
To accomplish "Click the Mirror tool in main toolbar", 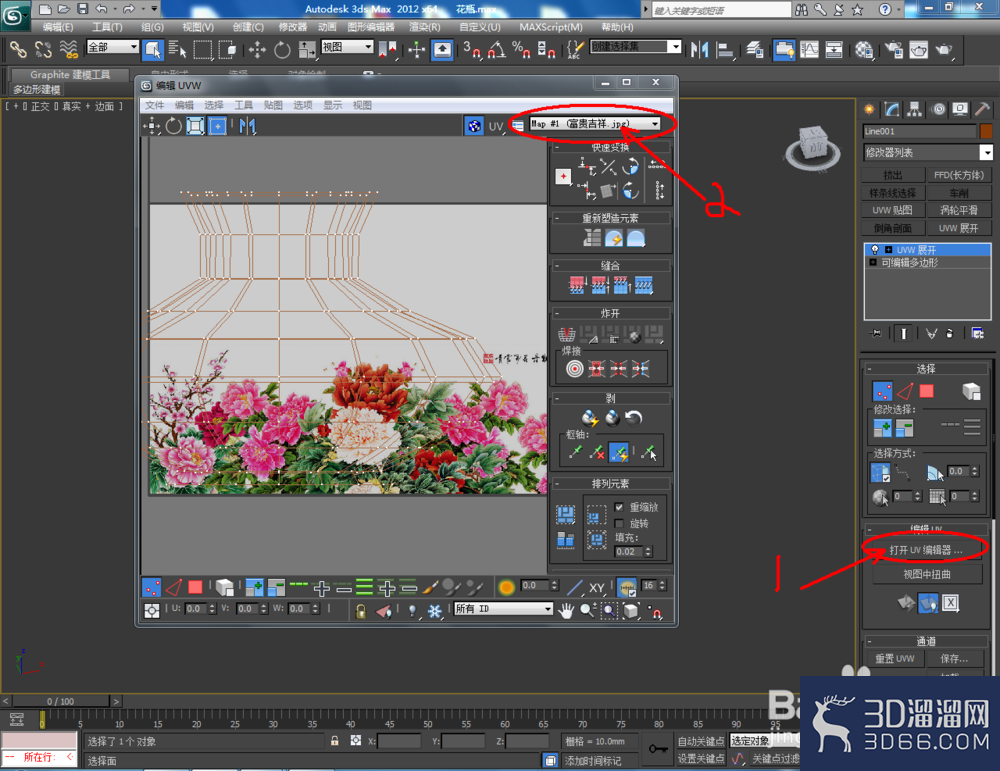I will tap(699, 49).
